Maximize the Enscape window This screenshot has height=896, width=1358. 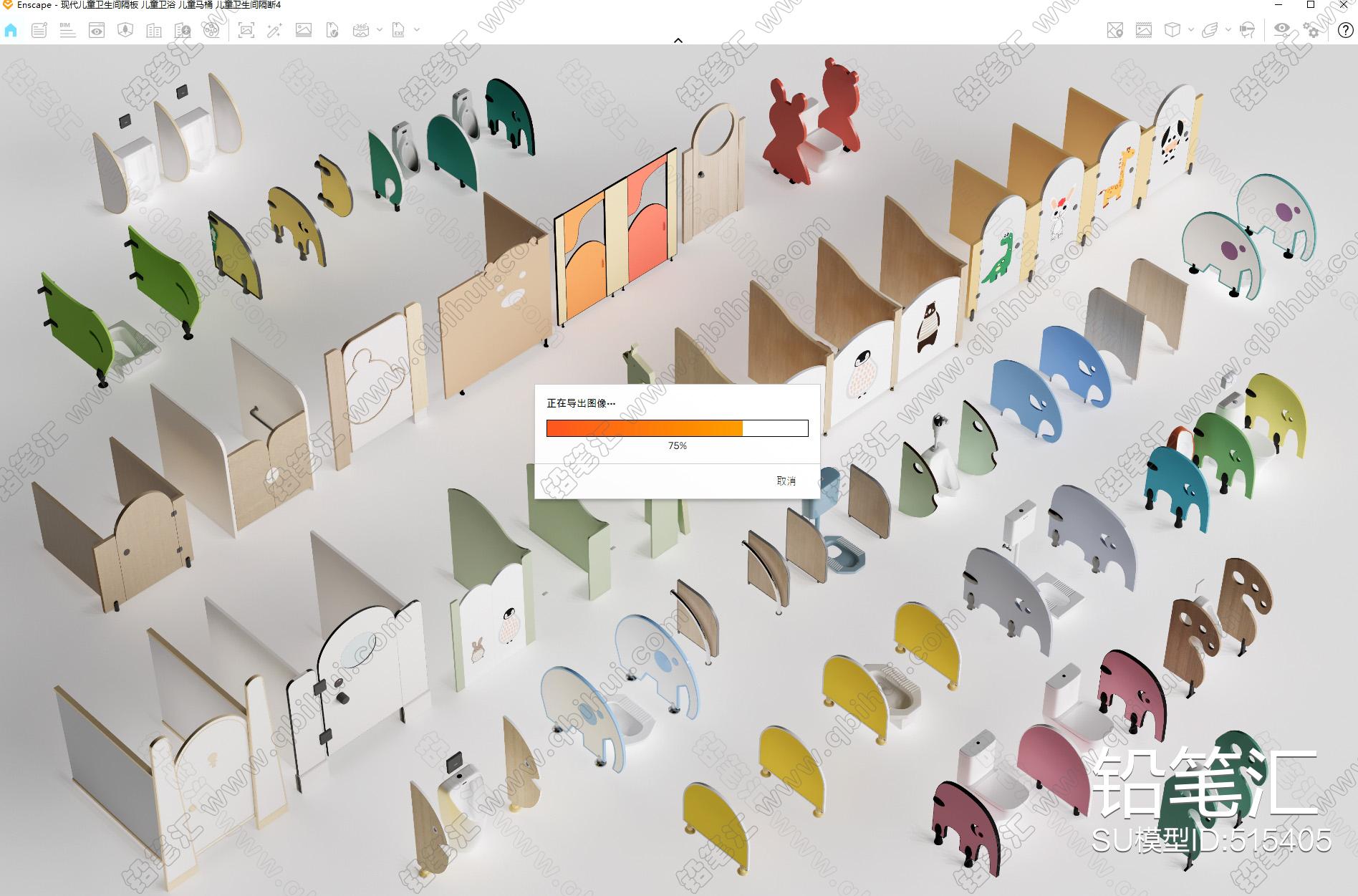click(x=1311, y=5)
